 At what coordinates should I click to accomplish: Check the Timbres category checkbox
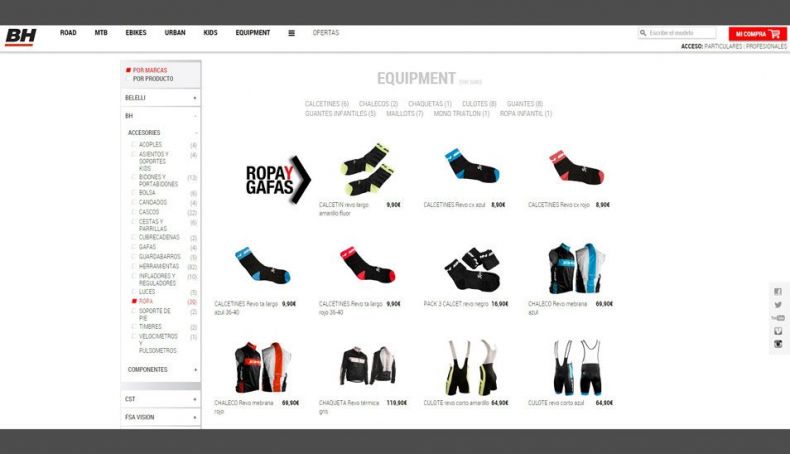click(134, 327)
